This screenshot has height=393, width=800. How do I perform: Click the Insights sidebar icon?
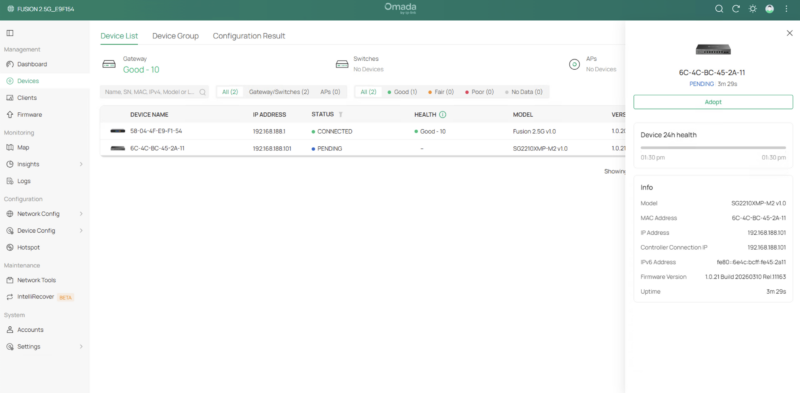point(10,164)
